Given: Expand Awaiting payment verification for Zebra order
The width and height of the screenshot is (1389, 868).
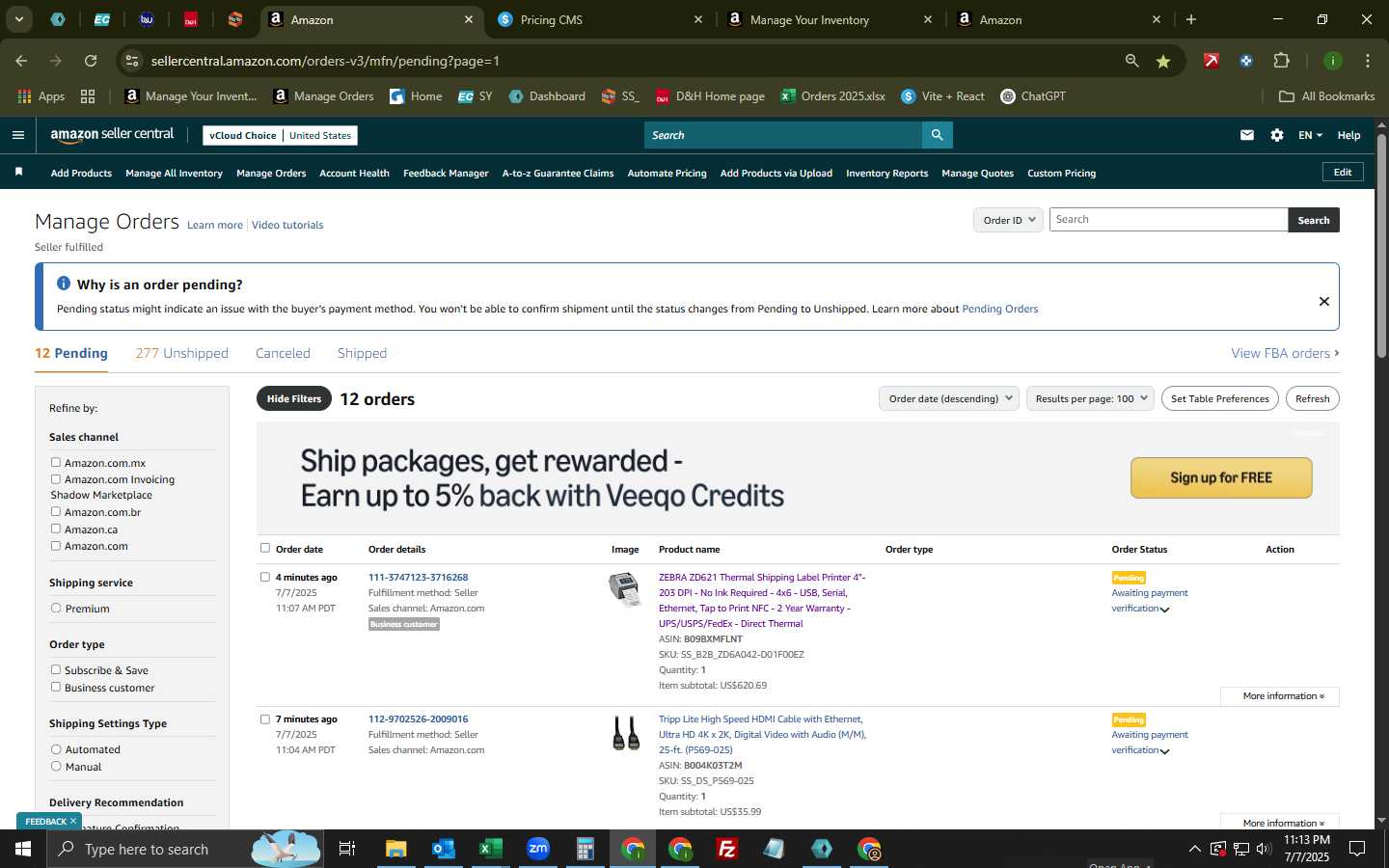Looking at the screenshot, I should [1165, 610].
